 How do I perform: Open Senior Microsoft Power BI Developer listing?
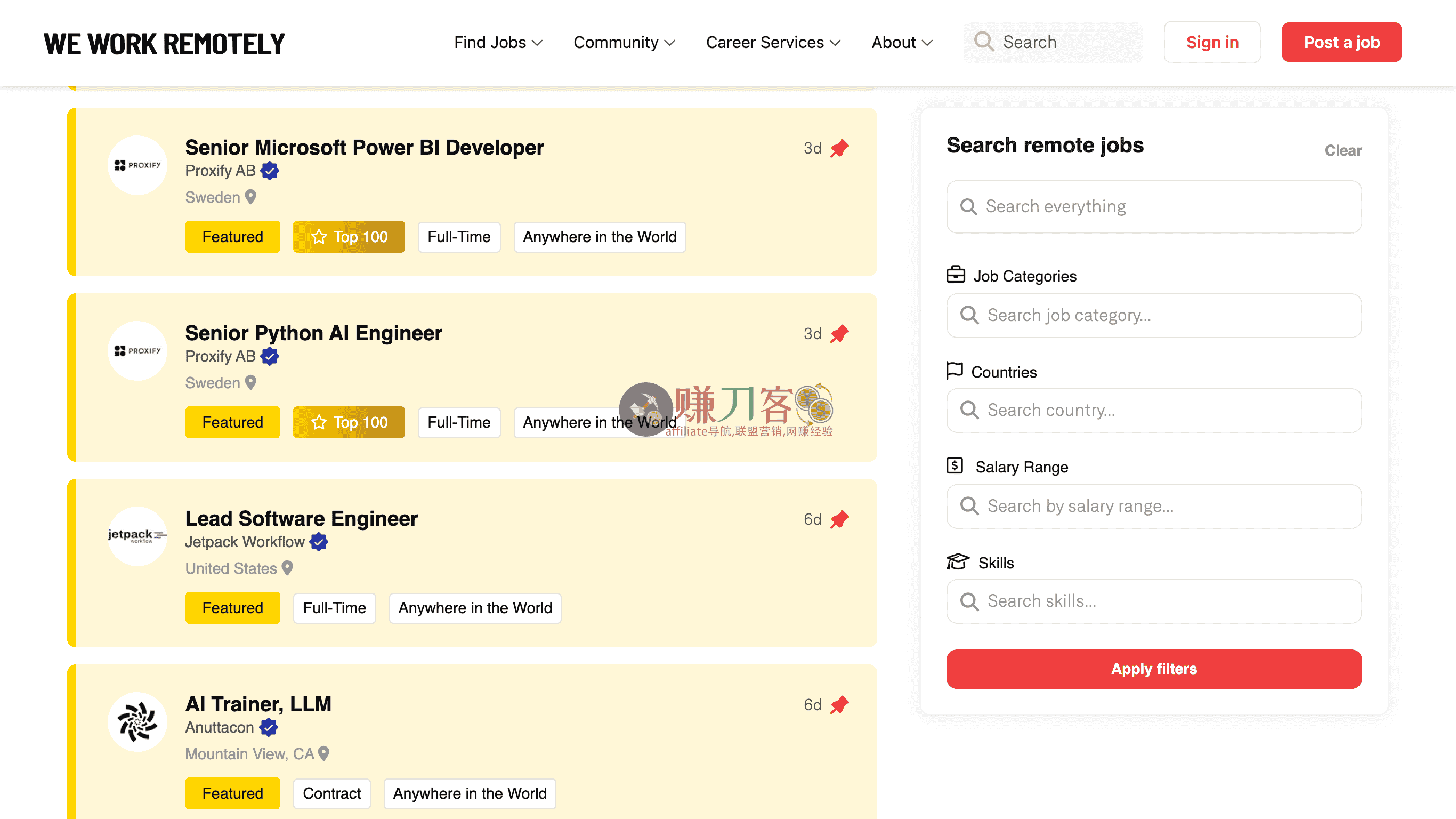pos(364,148)
